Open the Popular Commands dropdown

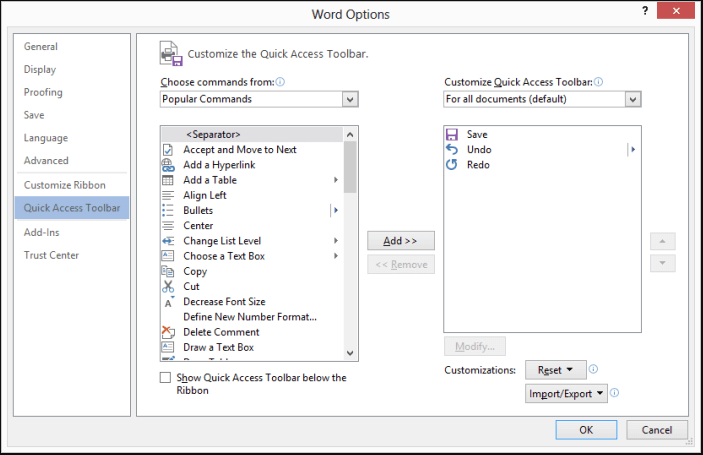coord(350,99)
